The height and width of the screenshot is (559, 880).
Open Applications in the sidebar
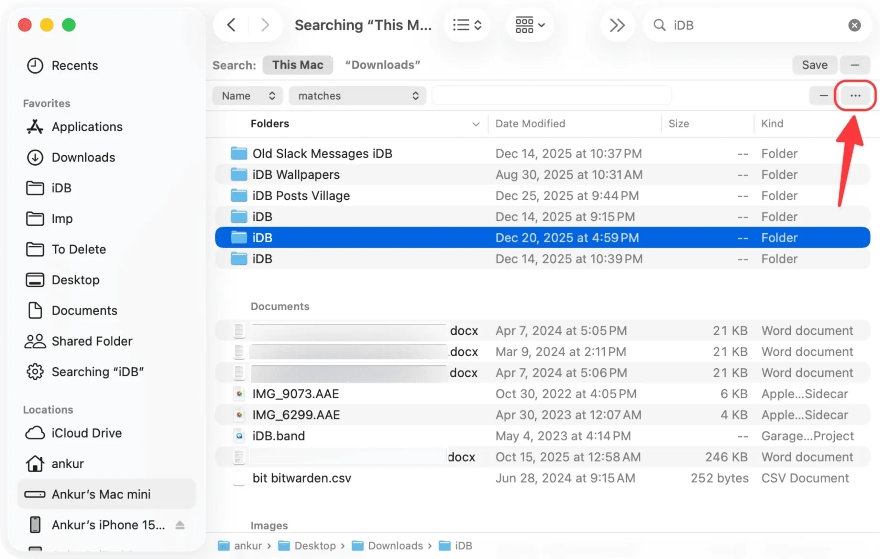point(107,127)
